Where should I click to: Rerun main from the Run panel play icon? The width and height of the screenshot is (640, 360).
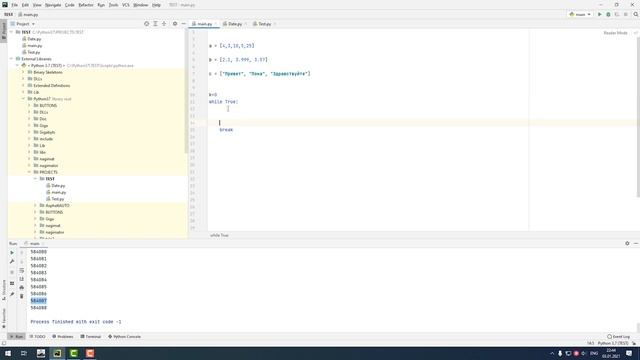12,253
